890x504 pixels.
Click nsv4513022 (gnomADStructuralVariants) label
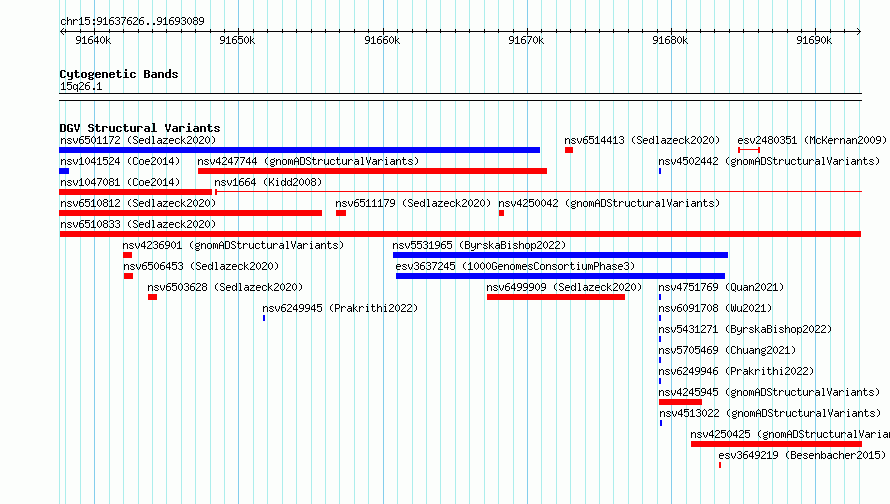click(770, 413)
